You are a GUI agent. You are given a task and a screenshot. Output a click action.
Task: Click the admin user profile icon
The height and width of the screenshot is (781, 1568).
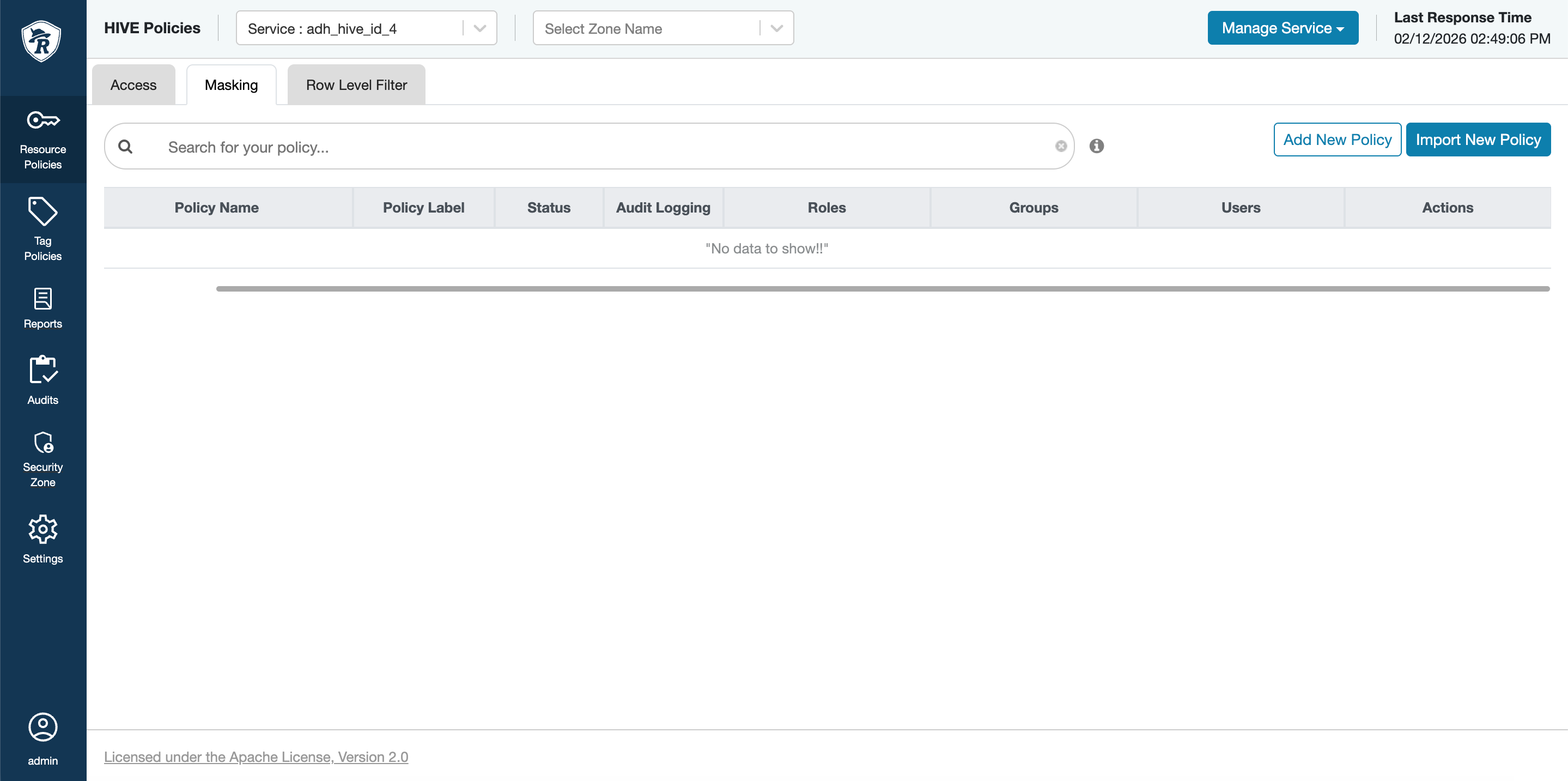click(x=42, y=728)
